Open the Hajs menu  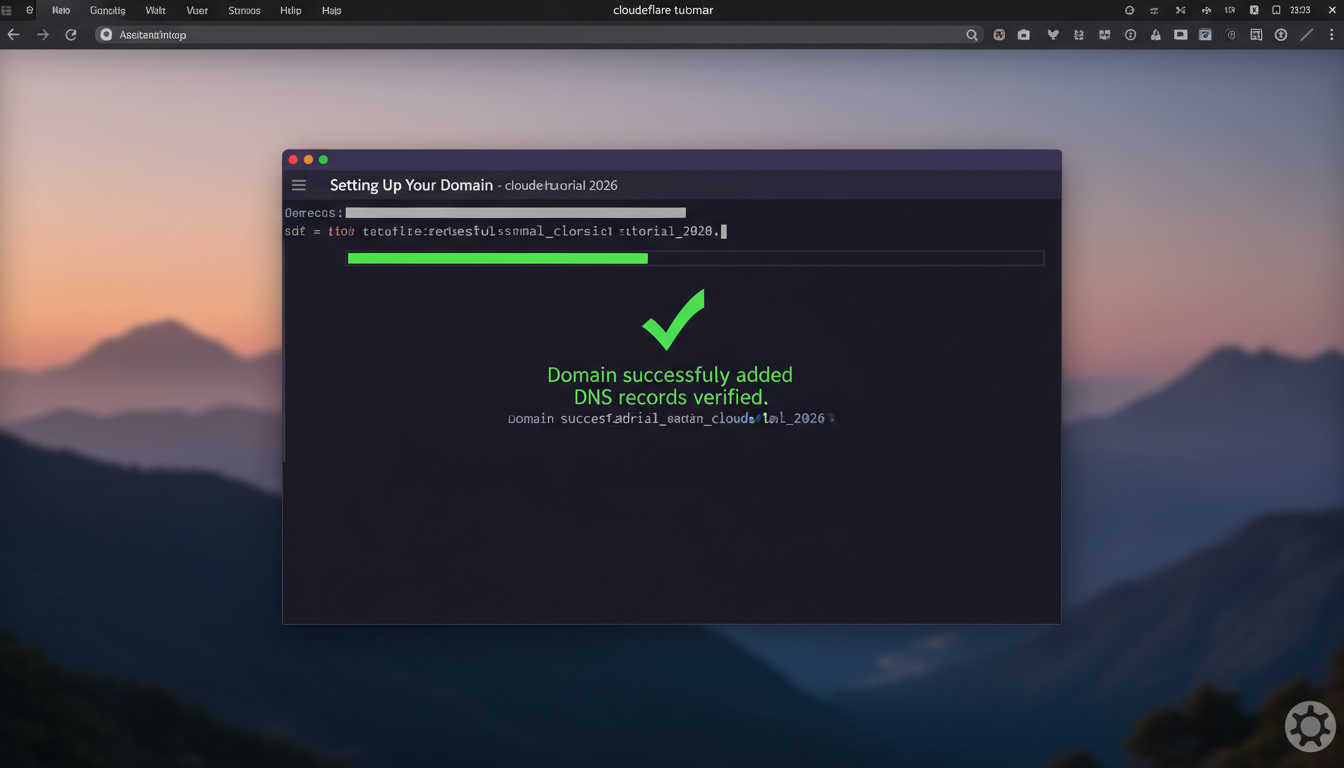332,10
